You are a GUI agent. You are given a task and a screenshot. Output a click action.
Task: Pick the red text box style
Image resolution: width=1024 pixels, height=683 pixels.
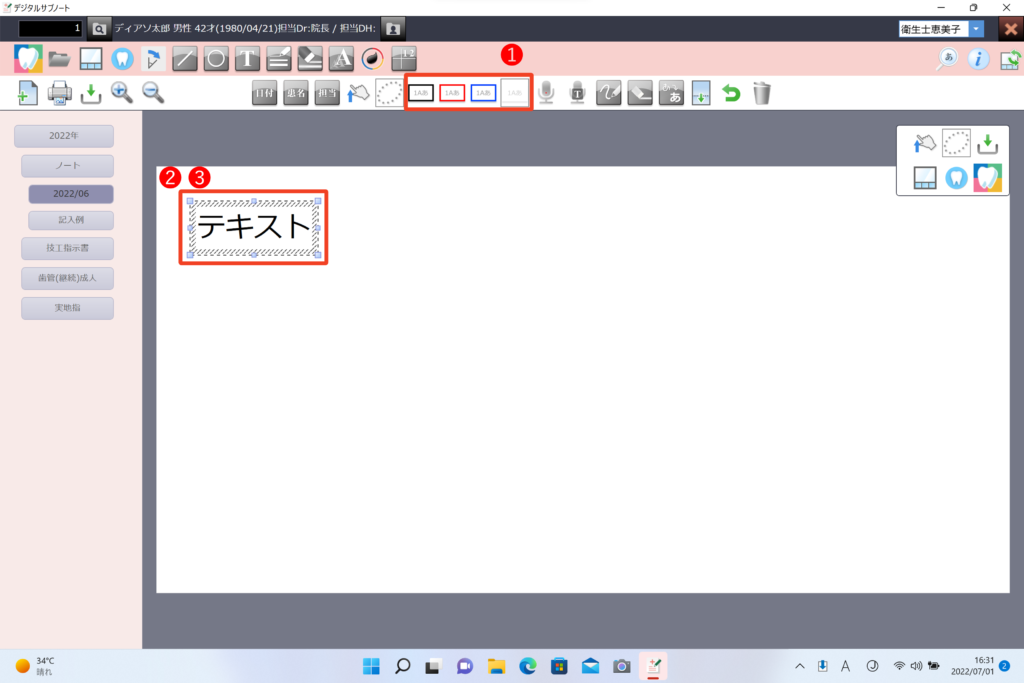[452, 93]
